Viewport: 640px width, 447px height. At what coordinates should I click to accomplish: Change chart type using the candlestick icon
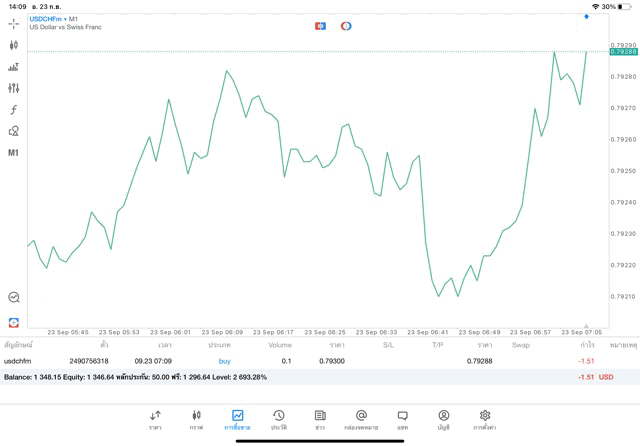click(x=13, y=45)
